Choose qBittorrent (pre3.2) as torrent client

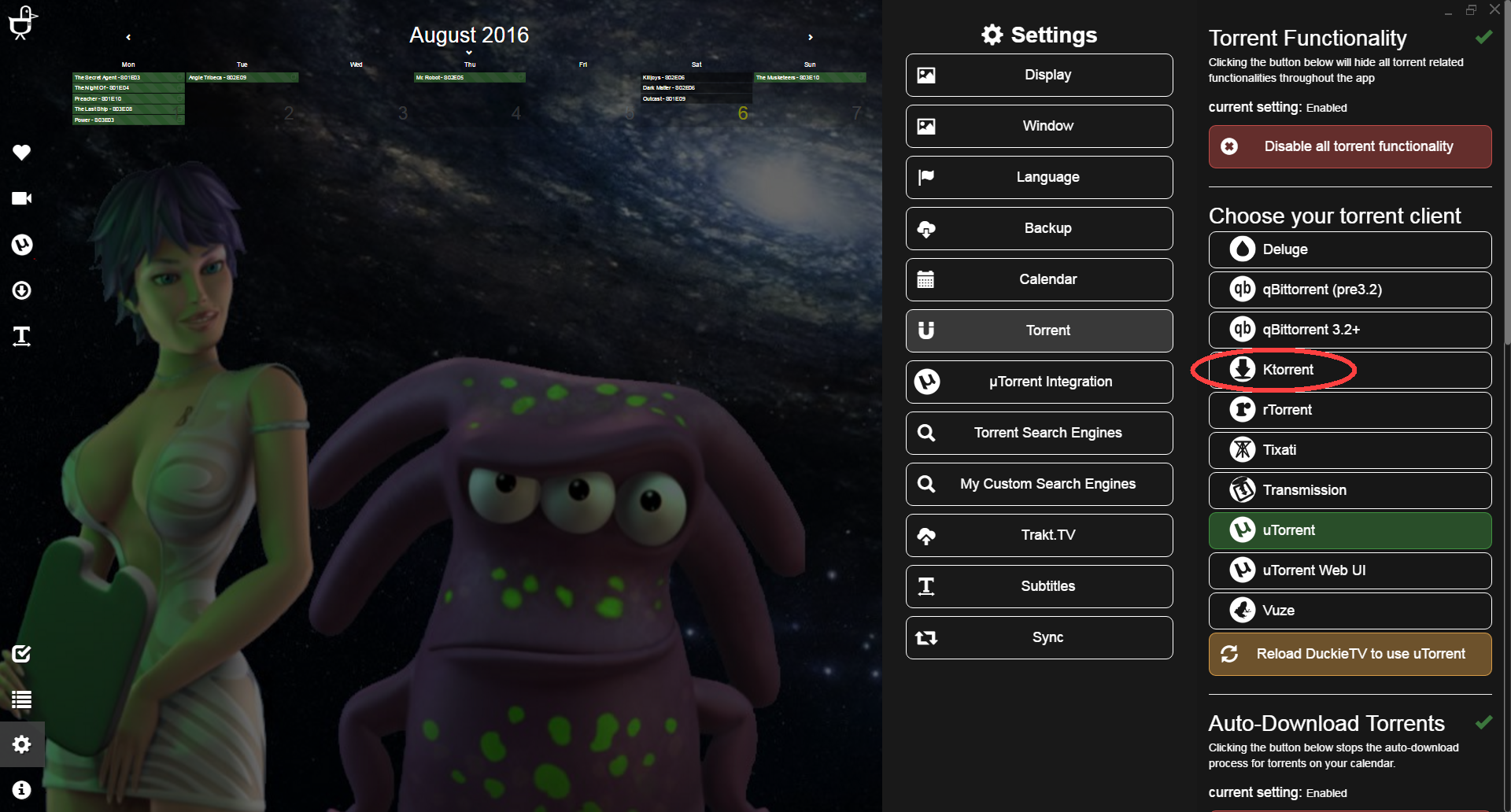pyautogui.click(x=1350, y=290)
